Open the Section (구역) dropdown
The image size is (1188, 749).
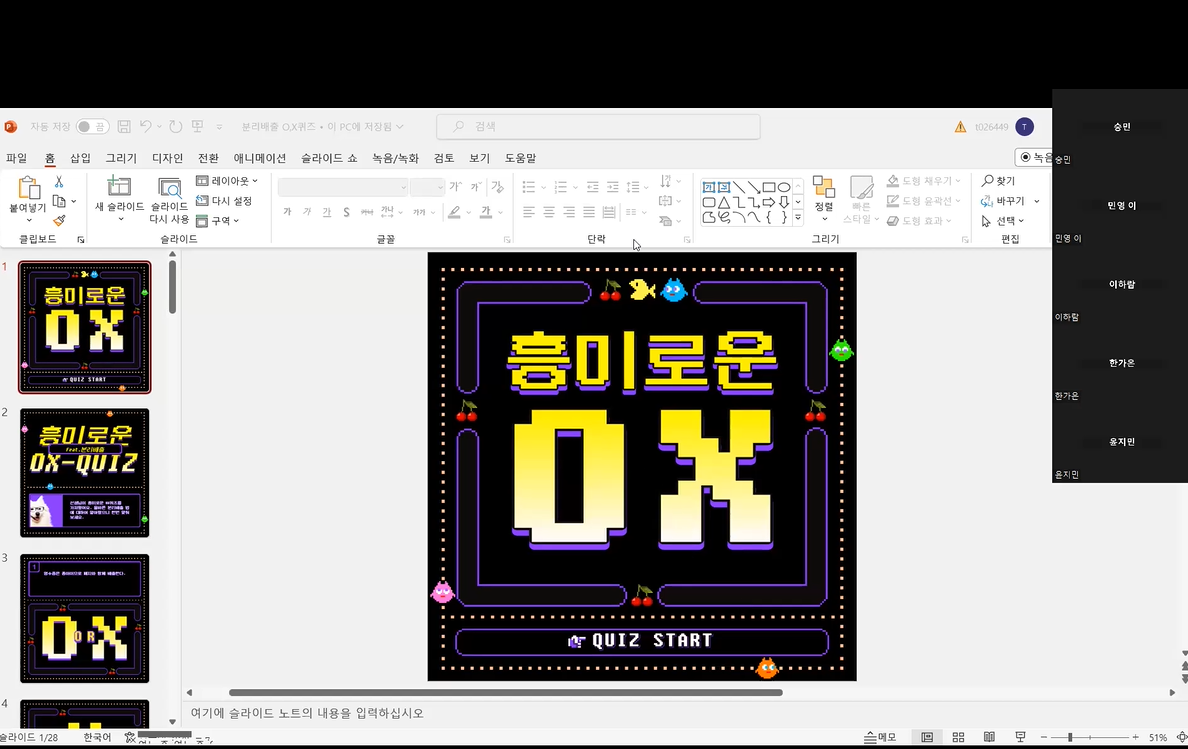[218, 220]
